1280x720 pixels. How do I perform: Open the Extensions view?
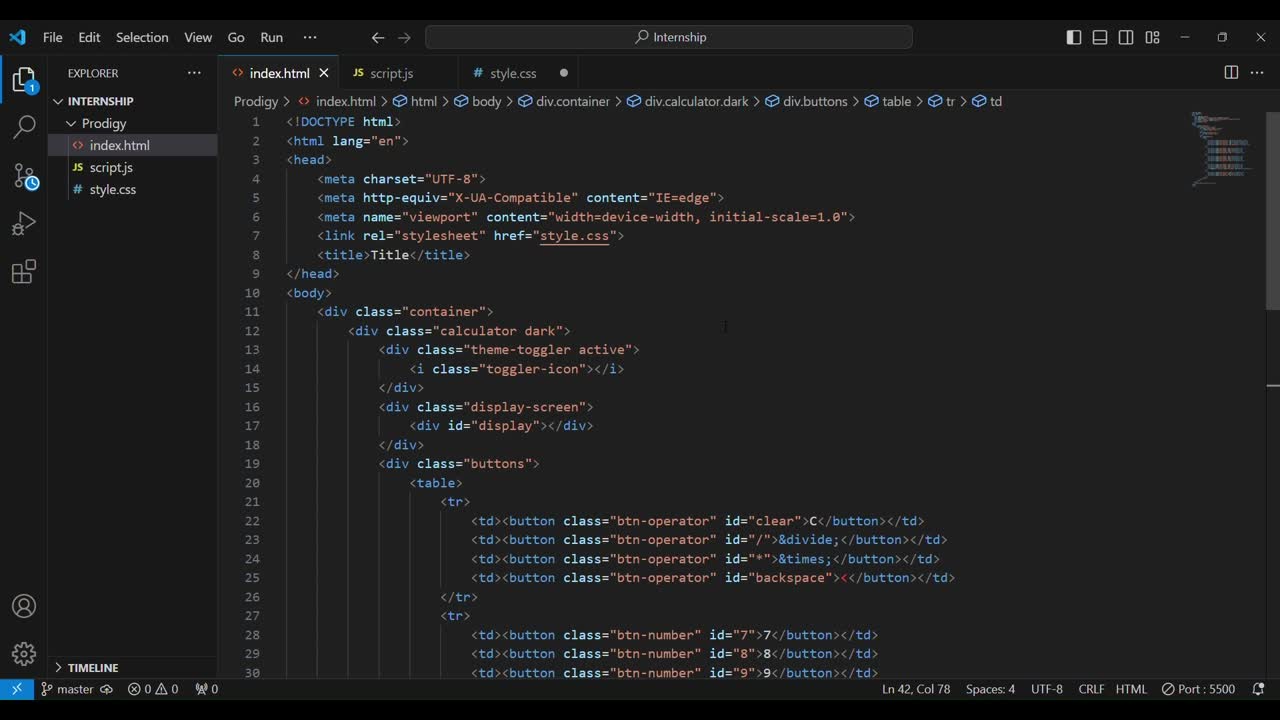click(x=24, y=272)
